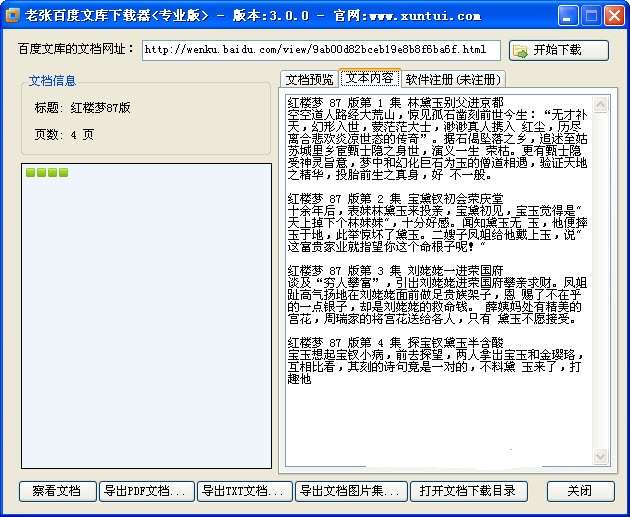Click inside the document URL field
Screen dimensions: 630x517
pyautogui.click(x=321, y=50)
